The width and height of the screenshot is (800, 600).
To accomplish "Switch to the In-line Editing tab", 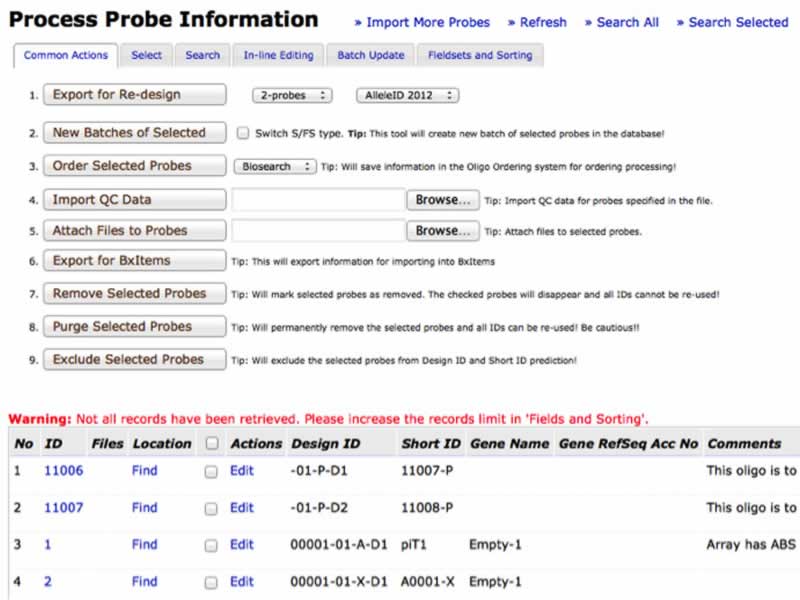I will click(x=278, y=56).
